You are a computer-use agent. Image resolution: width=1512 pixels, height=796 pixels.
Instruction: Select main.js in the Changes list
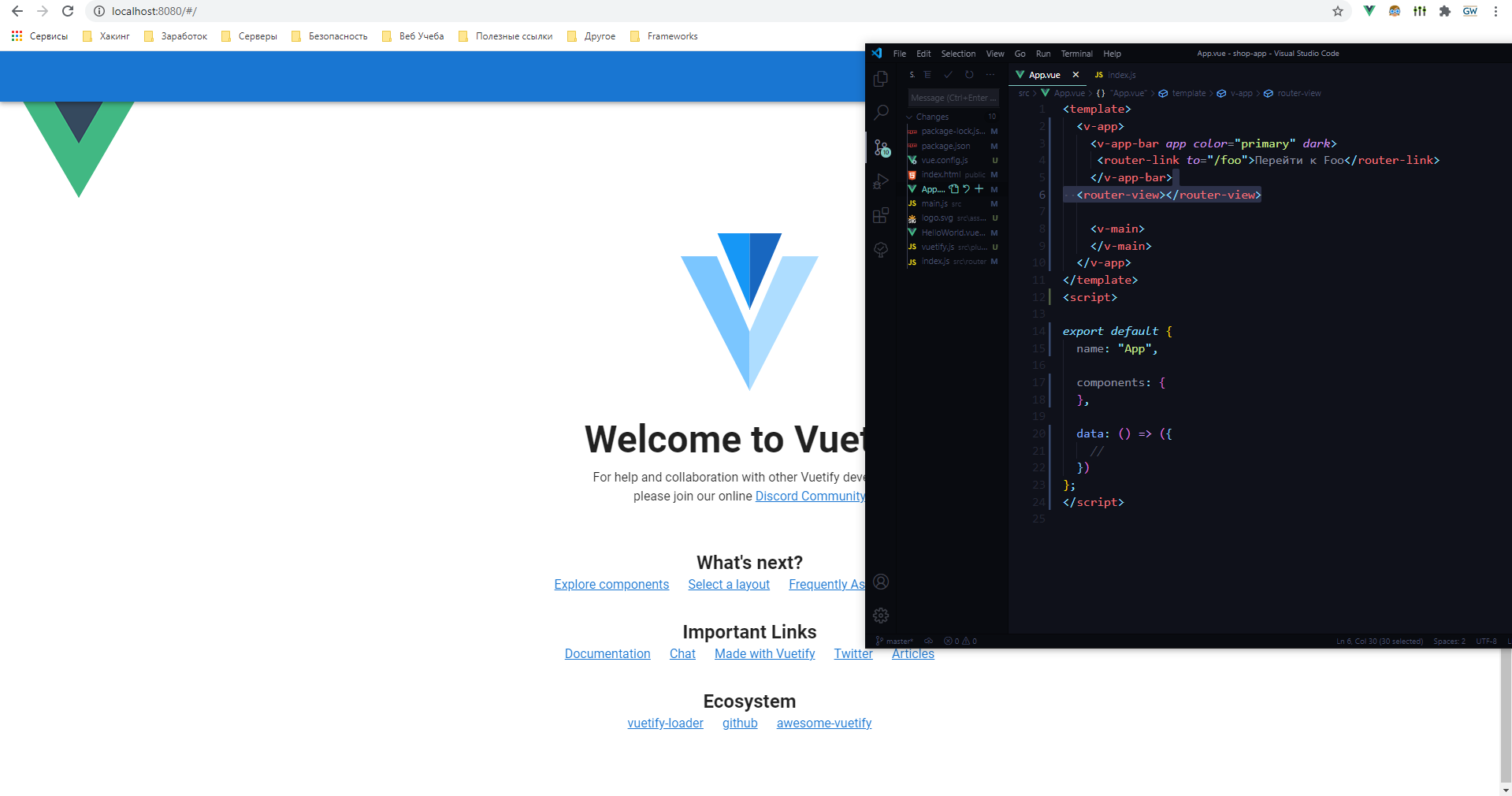[x=953, y=203]
